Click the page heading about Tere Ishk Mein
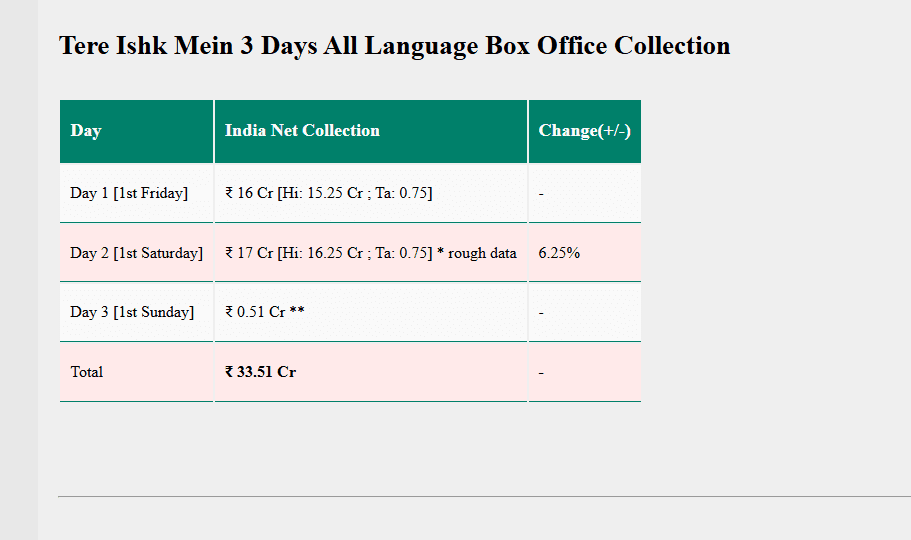Screen dimensions: 911x540 pyautogui.click(x=394, y=46)
